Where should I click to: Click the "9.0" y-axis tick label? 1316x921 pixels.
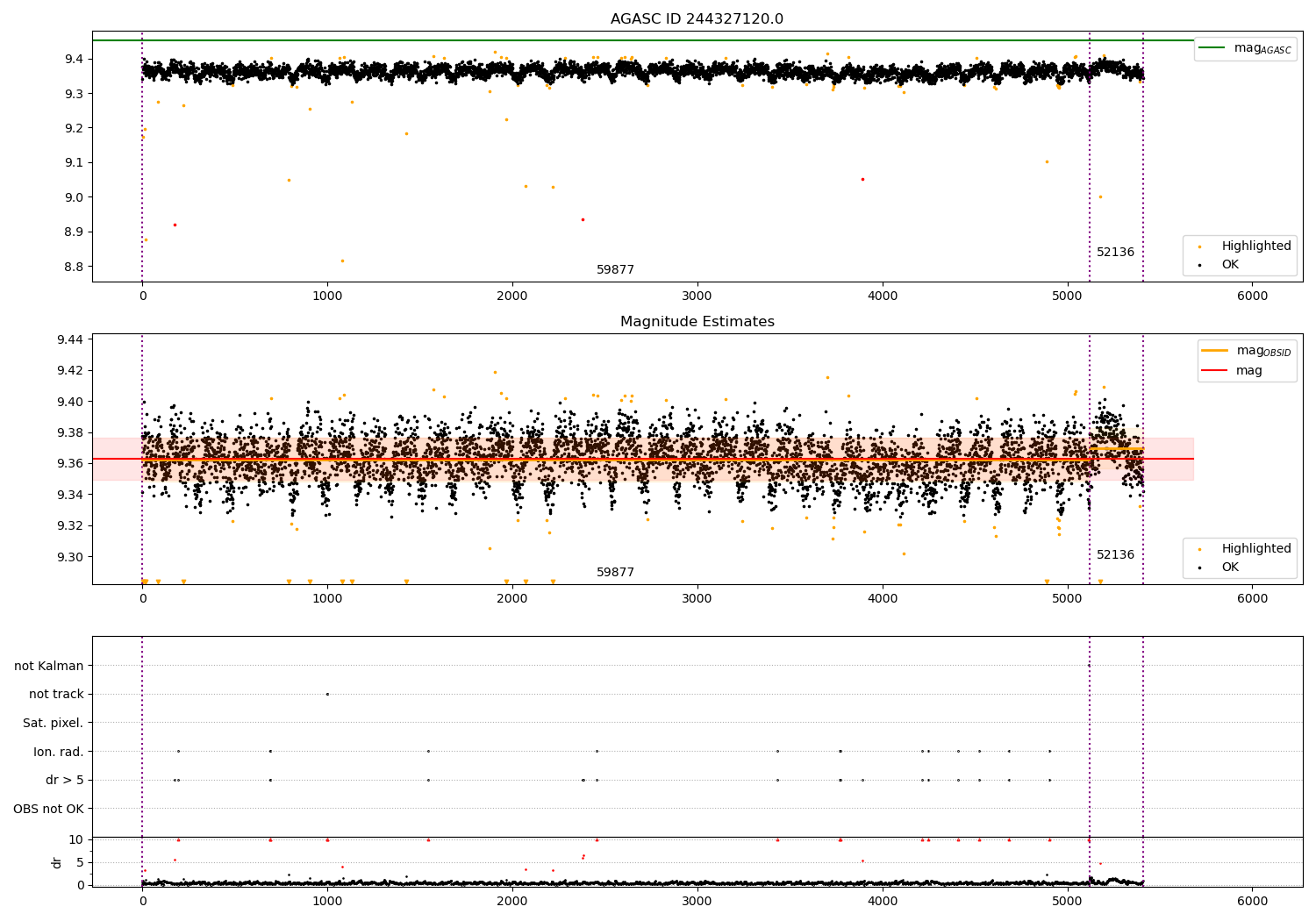tap(74, 197)
